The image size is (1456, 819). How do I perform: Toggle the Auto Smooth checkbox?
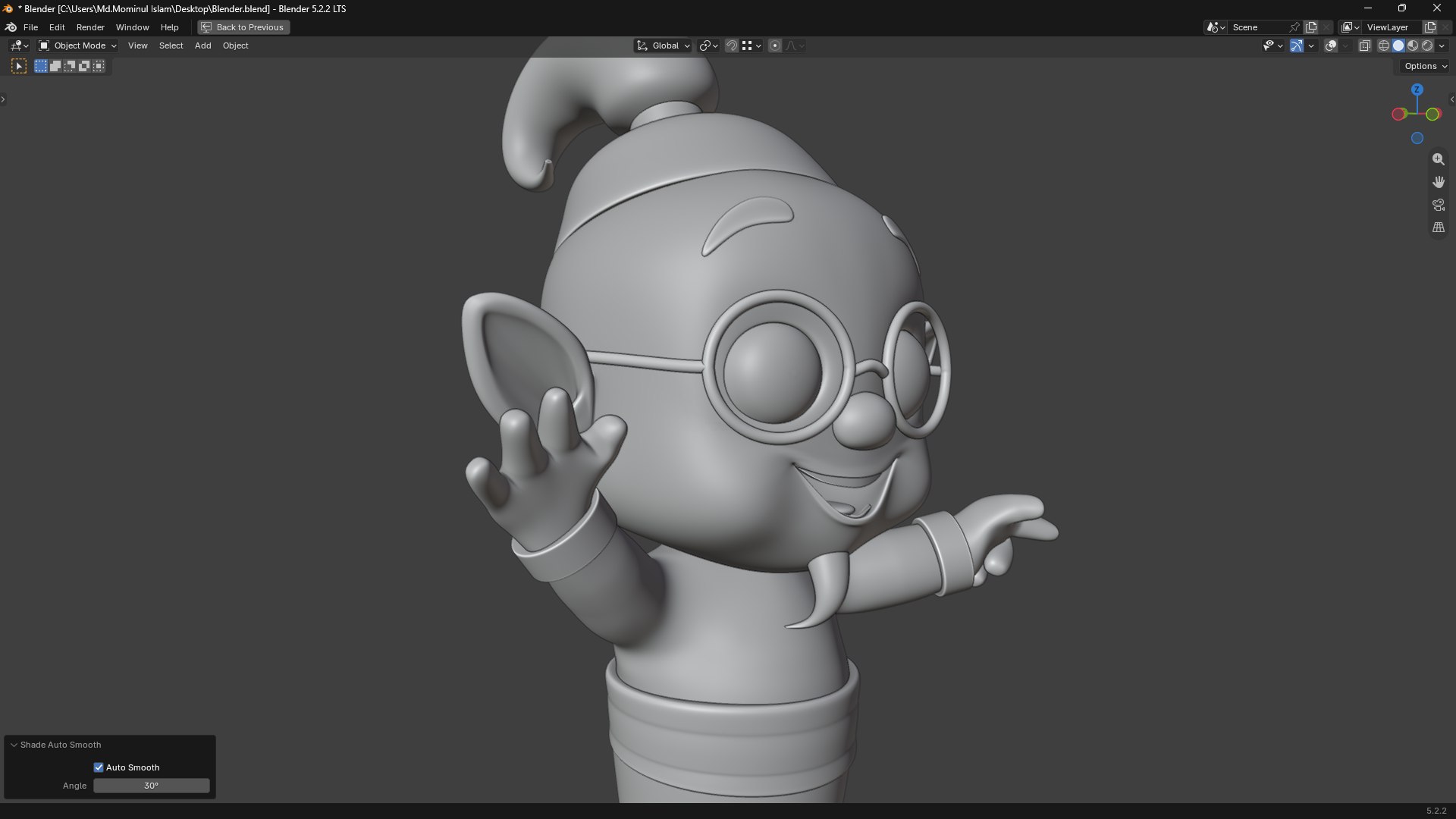99,767
